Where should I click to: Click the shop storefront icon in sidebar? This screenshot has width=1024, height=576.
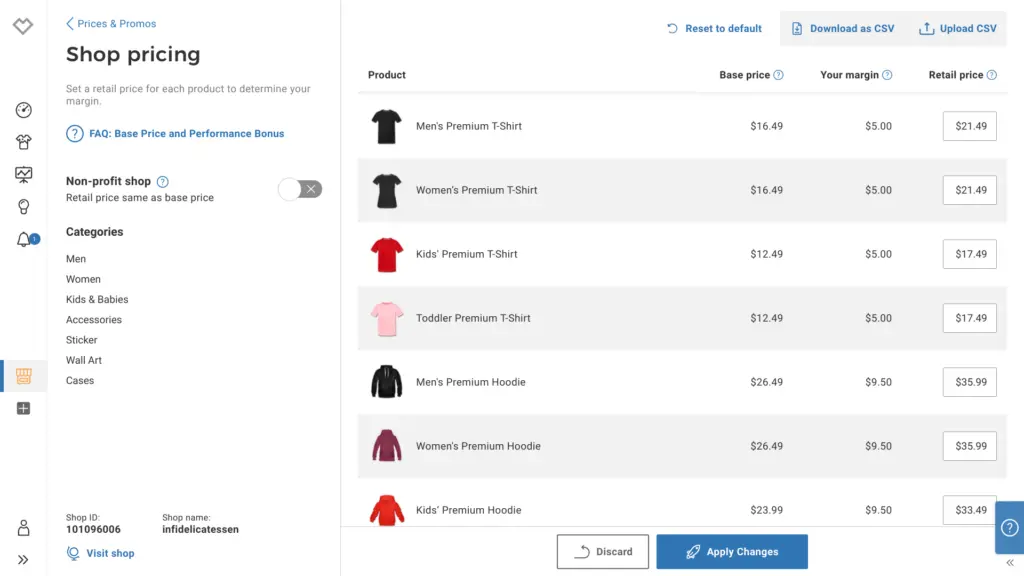(24, 376)
